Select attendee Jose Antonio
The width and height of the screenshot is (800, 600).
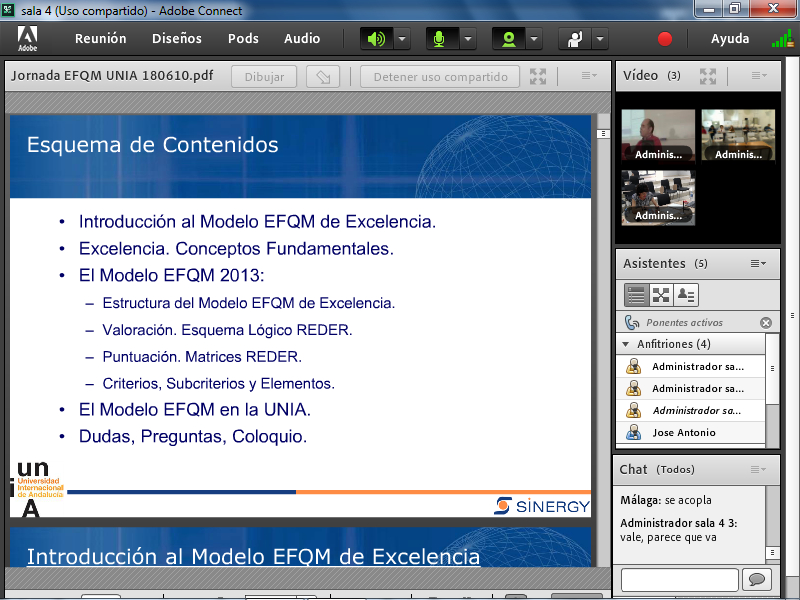click(x=691, y=433)
